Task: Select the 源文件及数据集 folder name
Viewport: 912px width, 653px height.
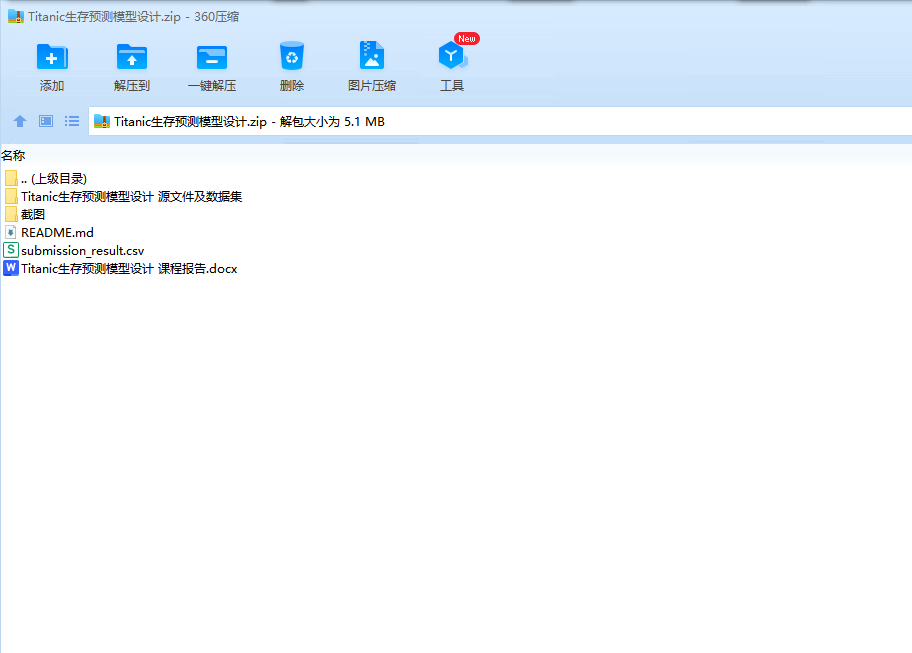Action: (131, 197)
